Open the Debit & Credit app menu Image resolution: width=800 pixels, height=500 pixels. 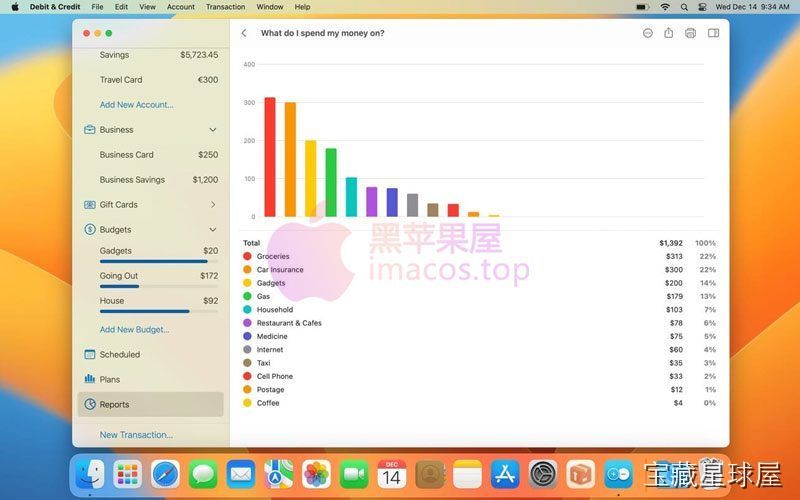(x=55, y=7)
